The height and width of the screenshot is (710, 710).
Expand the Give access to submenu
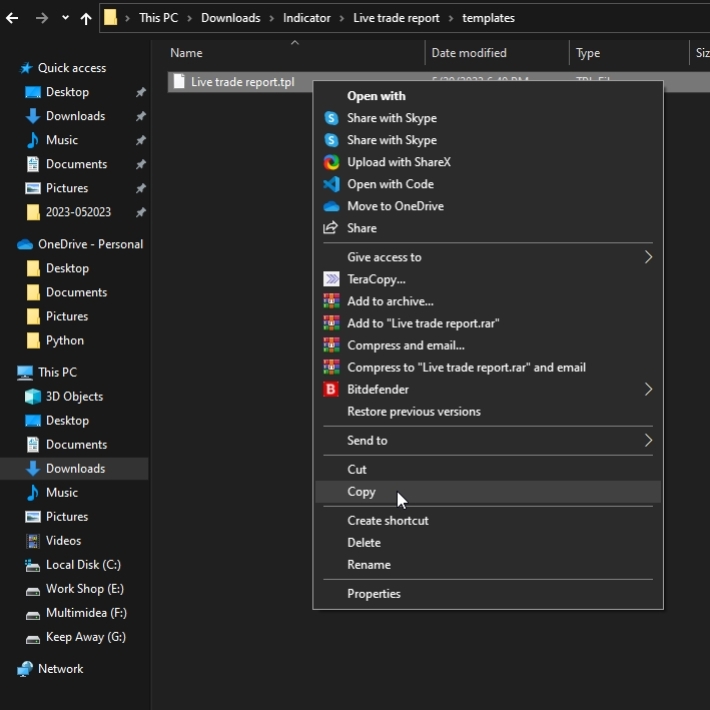[488, 257]
